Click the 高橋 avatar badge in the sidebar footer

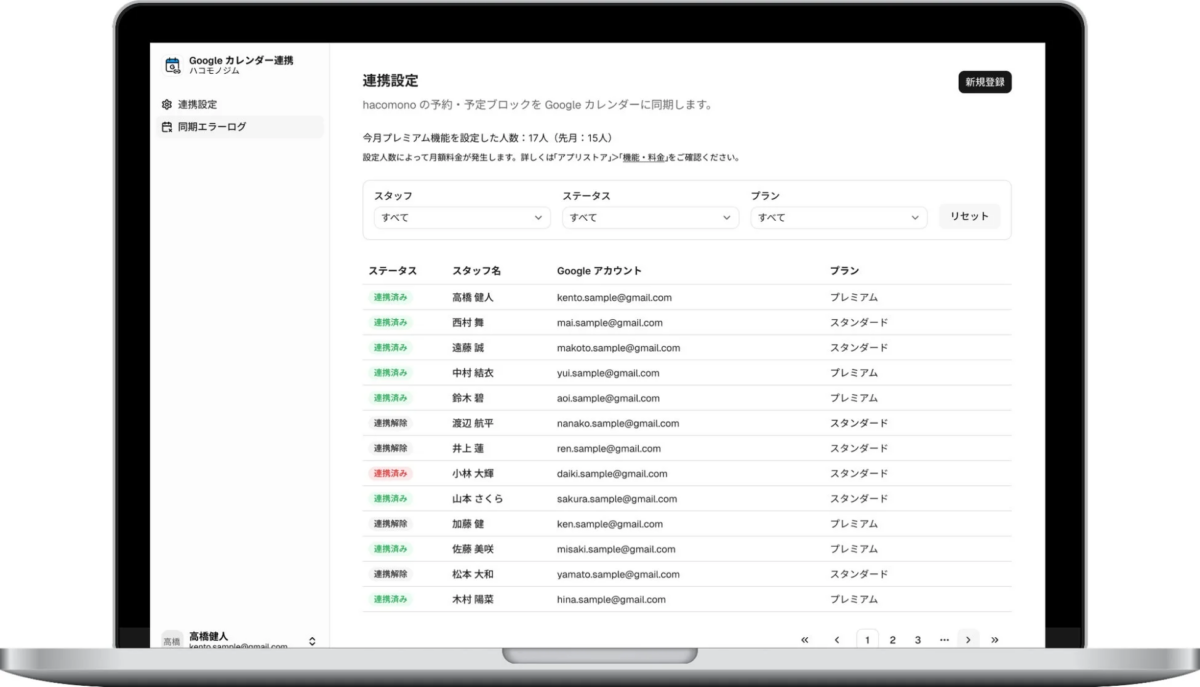click(x=172, y=641)
